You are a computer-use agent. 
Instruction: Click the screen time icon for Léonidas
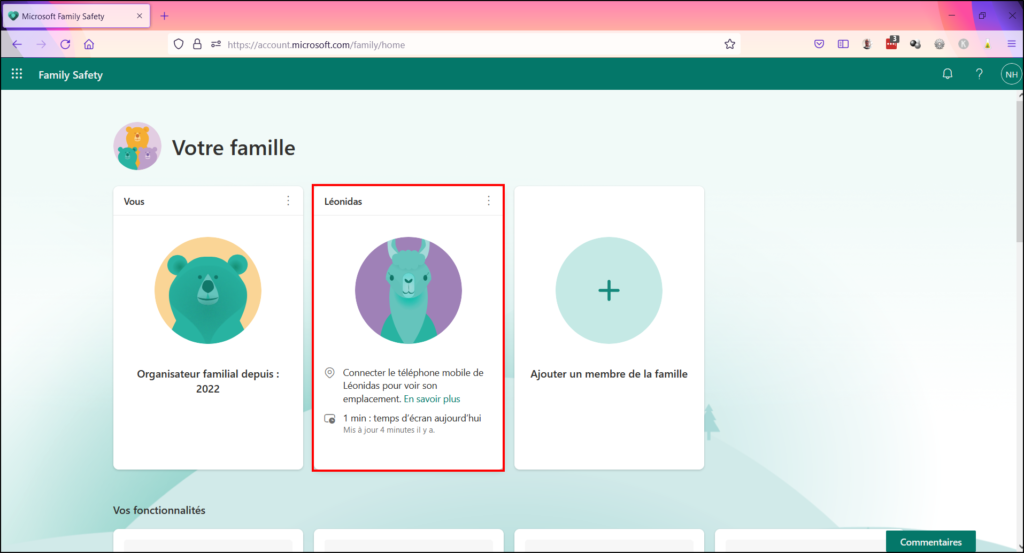[330, 419]
